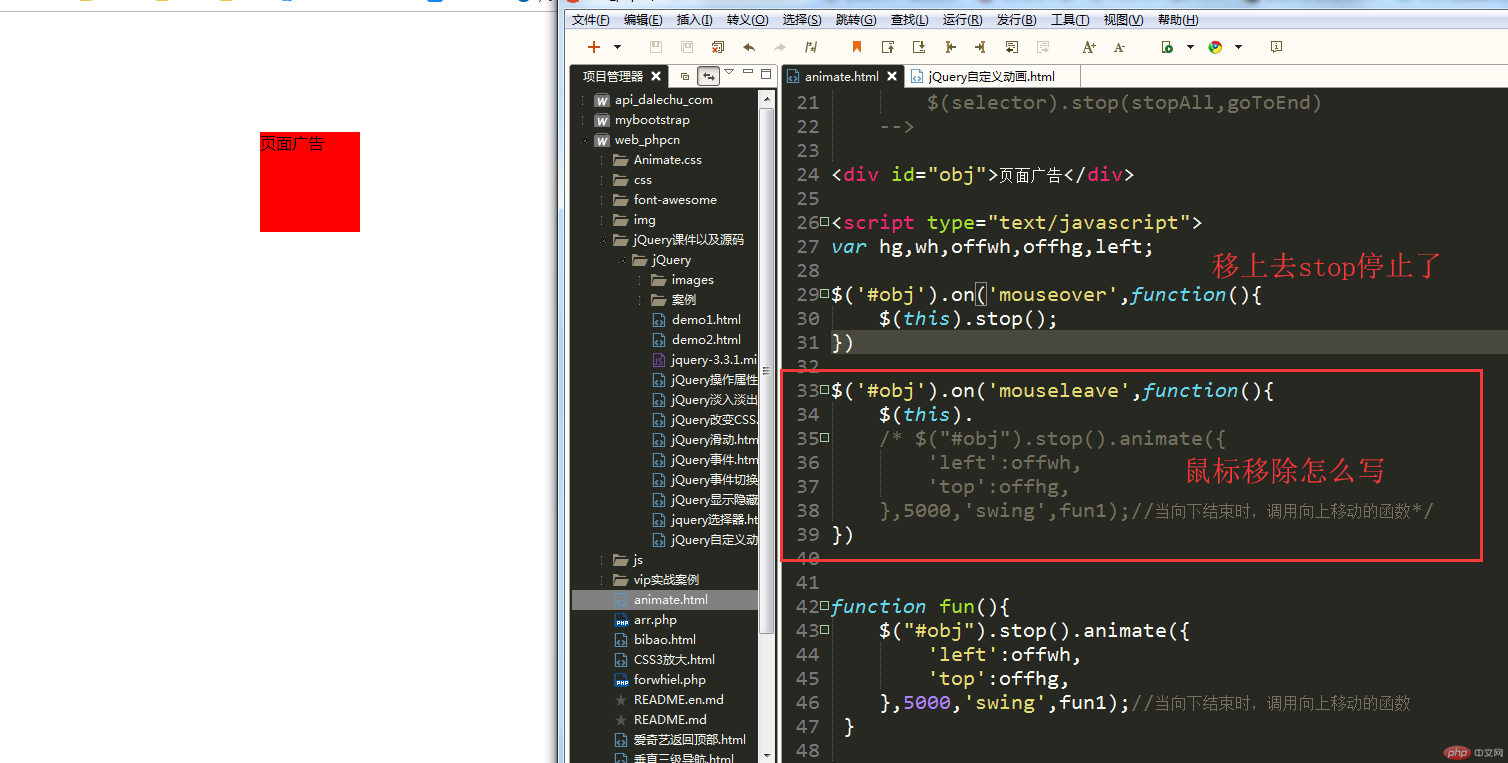This screenshot has height=763, width=1508.
Task: Select the 项目管理器 panel tab
Action: tap(613, 76)
